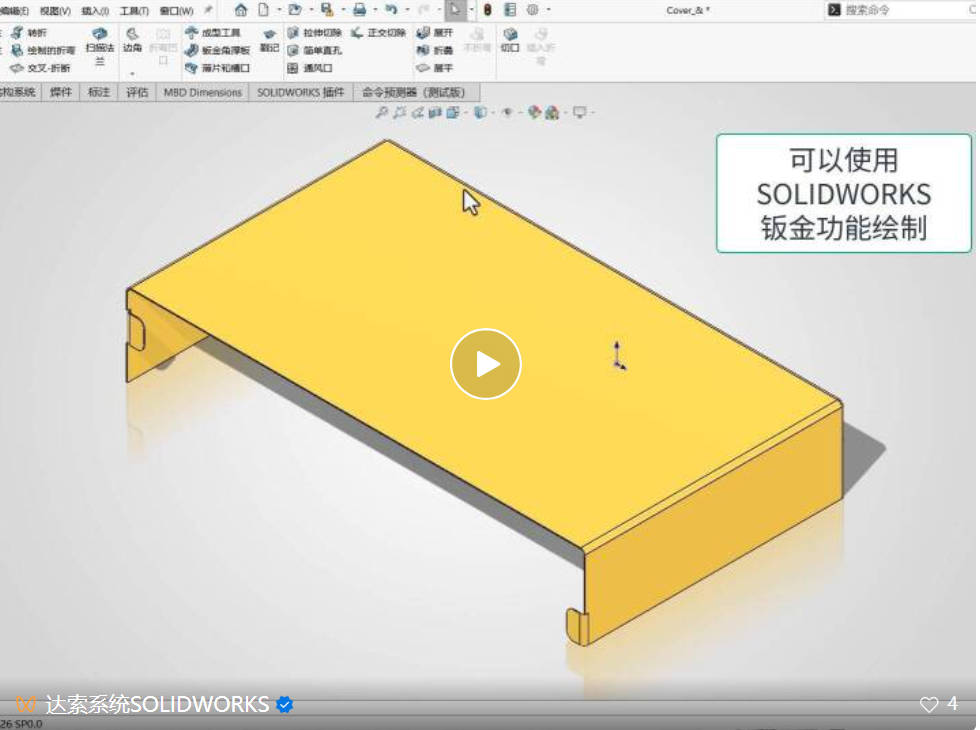Save the part with the Save icon
Image resolution: width=980 pixels, height=730 pixels.
(327, 9)
